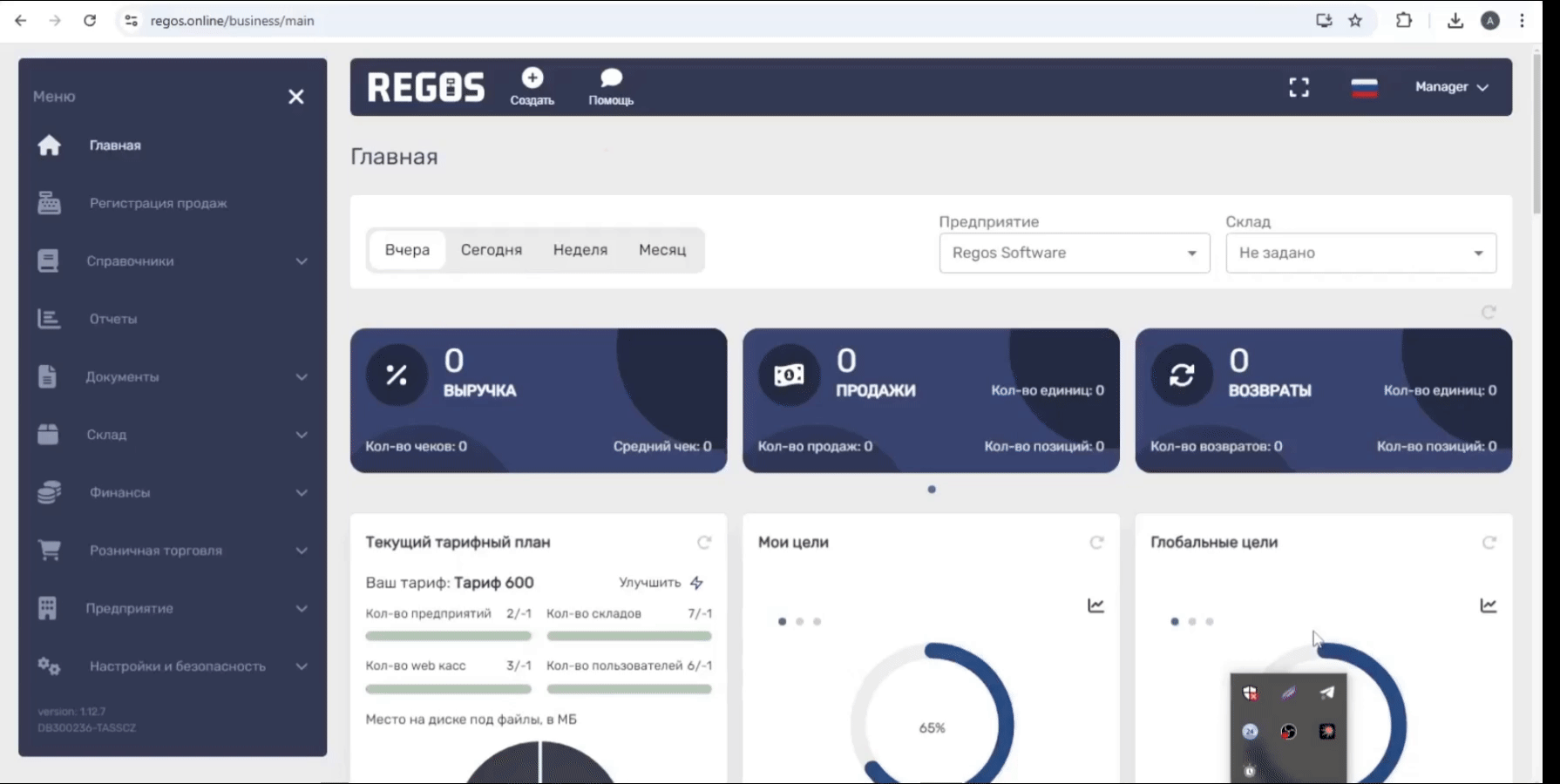The width and height of the screenshot is (1560, 784).
Task: Select the Месяц period tab
Action: click(662, 250)
